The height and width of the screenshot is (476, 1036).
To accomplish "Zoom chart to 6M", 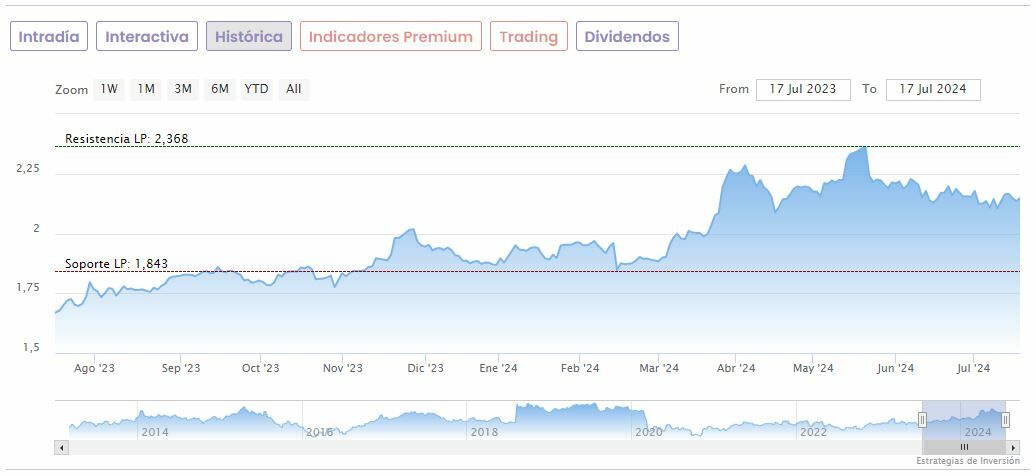I will 219,89.
